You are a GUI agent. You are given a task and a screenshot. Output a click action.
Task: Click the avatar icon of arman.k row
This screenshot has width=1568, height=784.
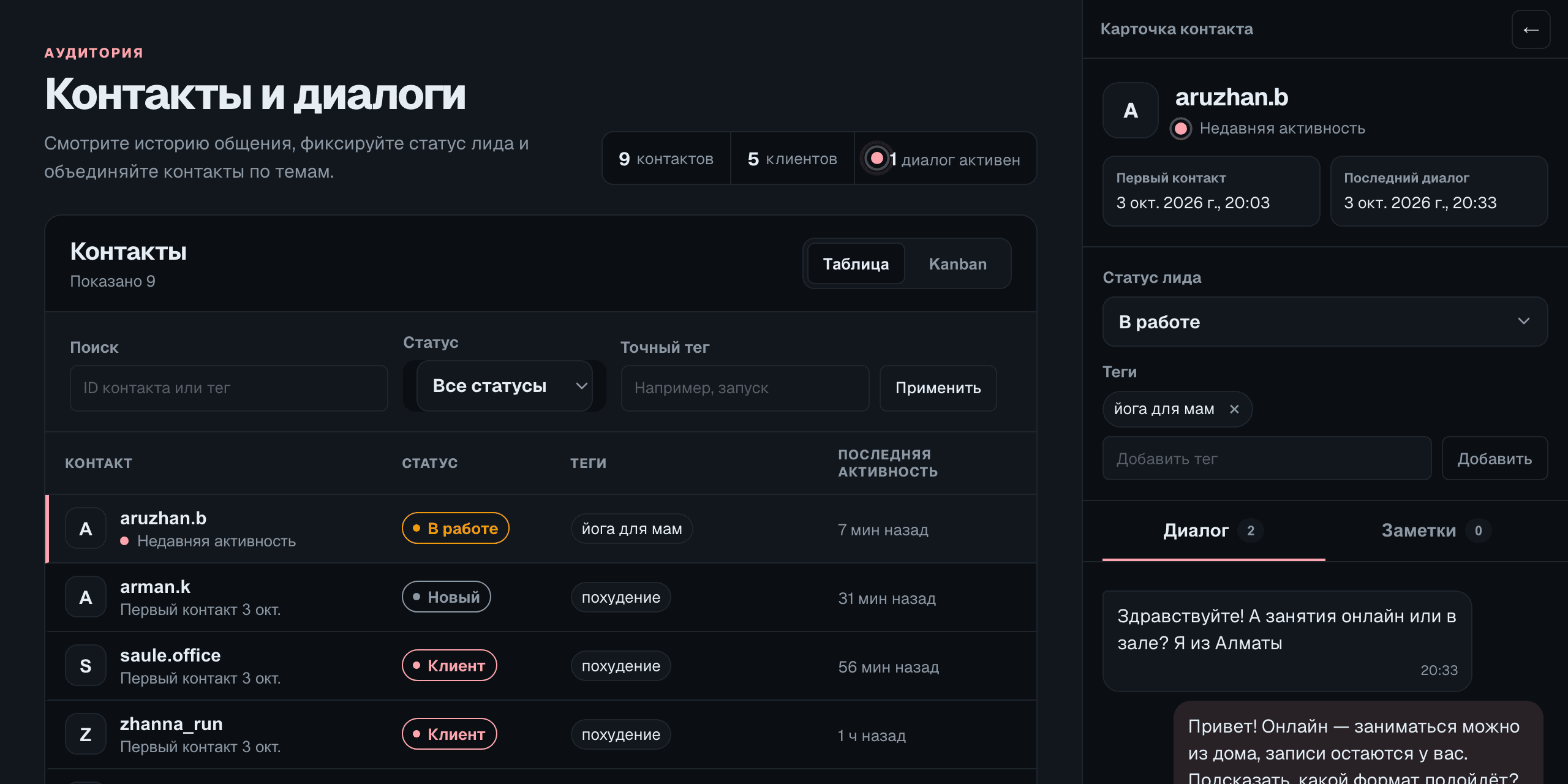86,597
